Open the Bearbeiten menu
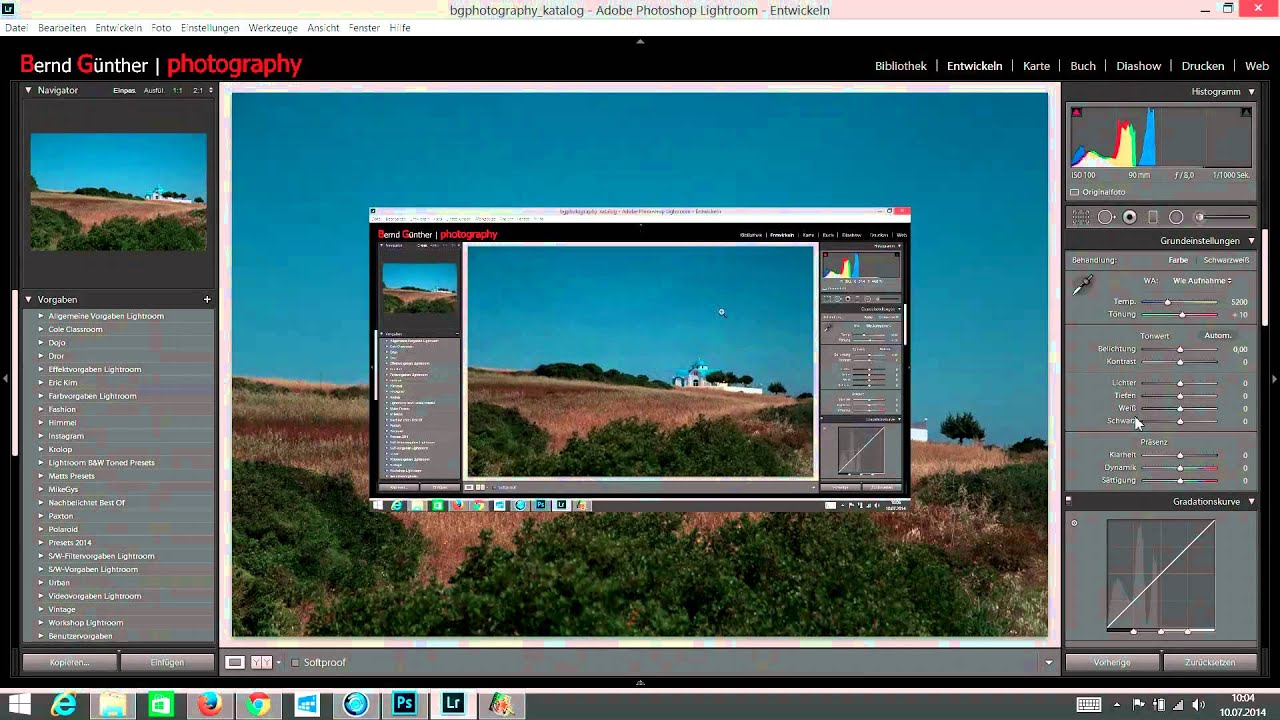The height and width of the screenshot is (720, 1280). click(x=62, y=28)
